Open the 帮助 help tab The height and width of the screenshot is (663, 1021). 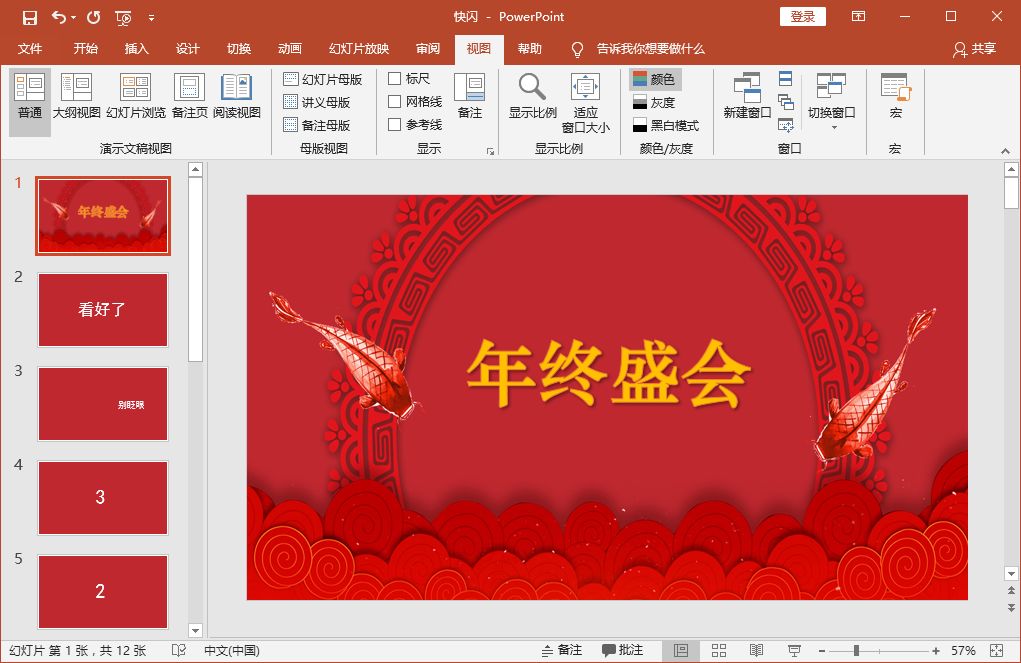click(530, 49)
